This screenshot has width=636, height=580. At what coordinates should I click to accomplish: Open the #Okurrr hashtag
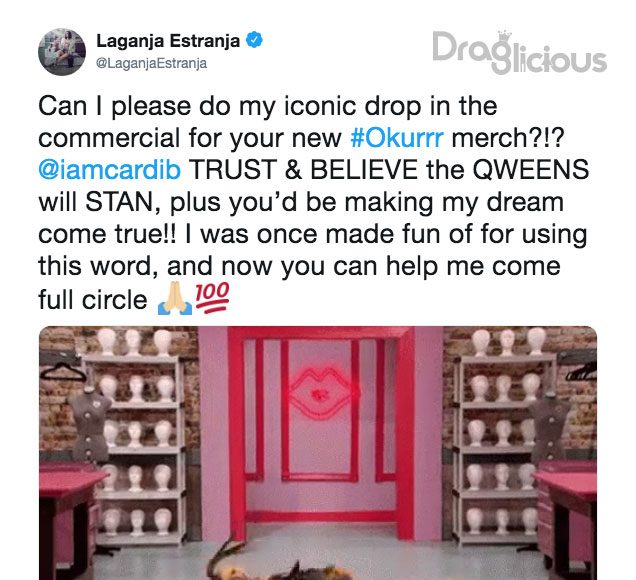click(396, 138)
